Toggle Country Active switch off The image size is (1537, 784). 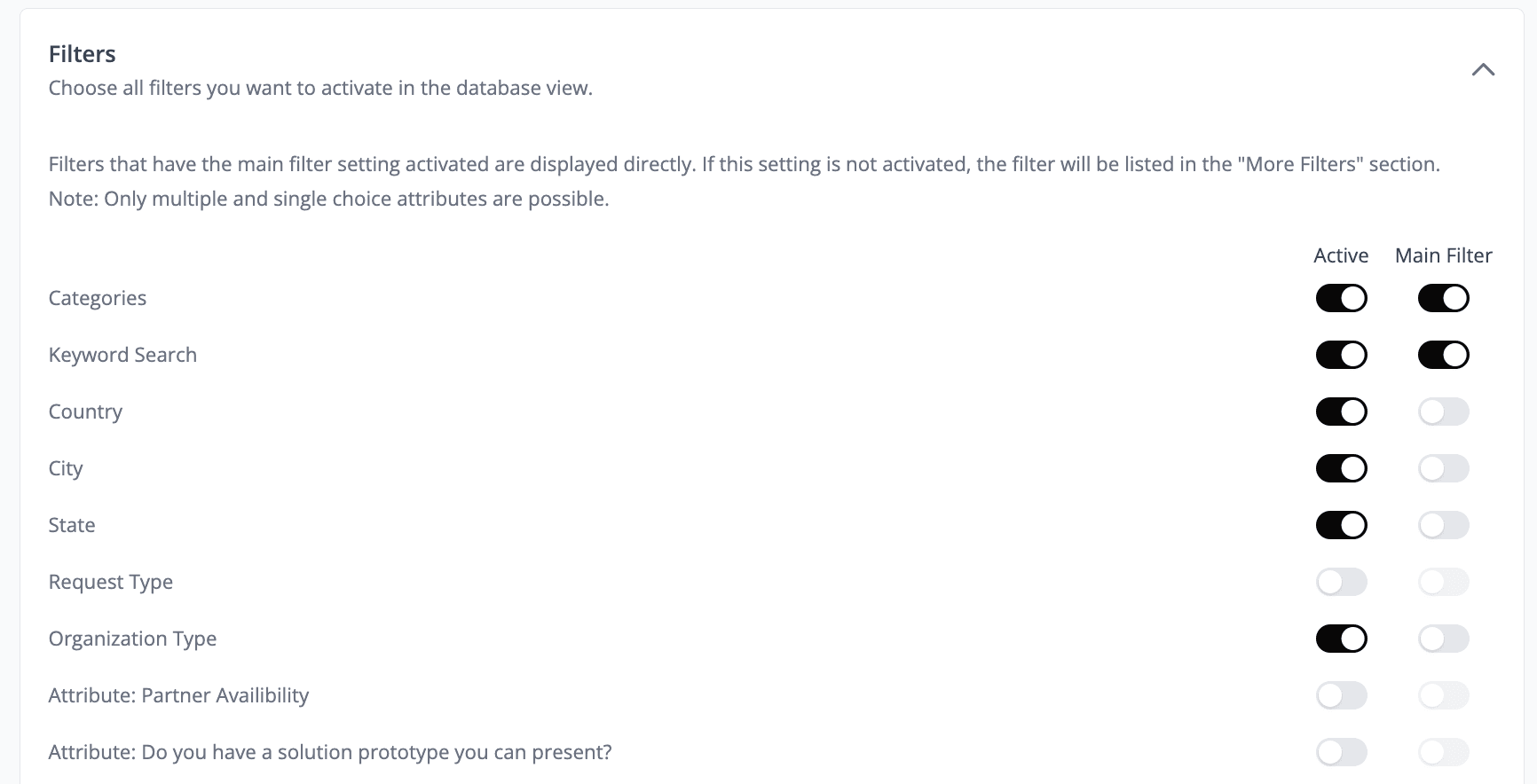pos(1341,412)
